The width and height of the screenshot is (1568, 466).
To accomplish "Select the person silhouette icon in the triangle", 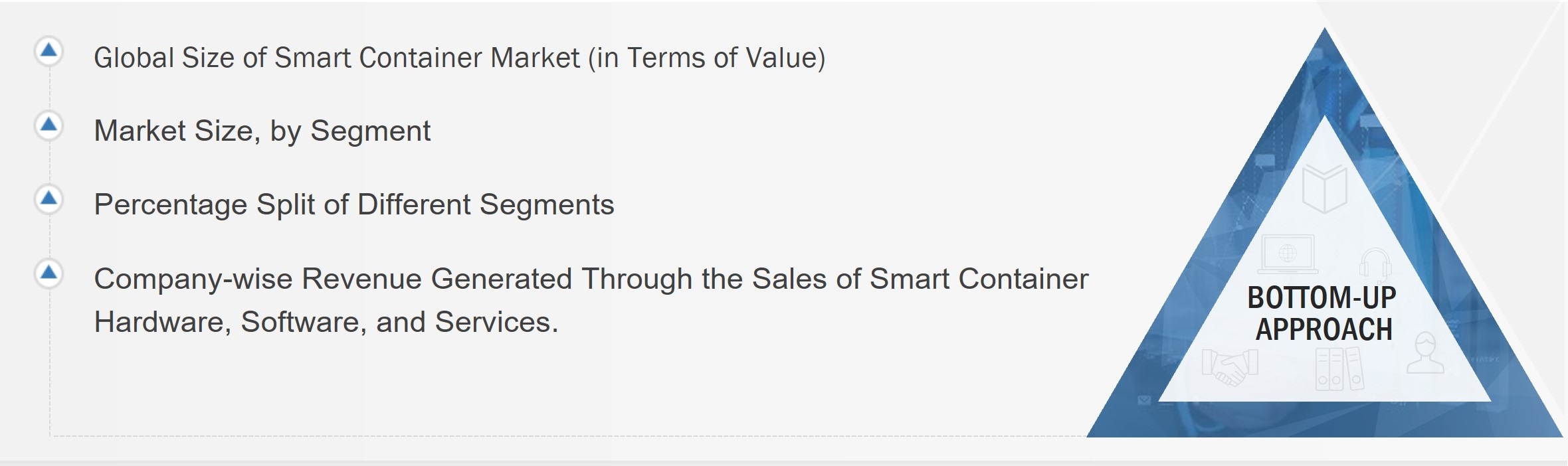I will [x=1425, y=354].
